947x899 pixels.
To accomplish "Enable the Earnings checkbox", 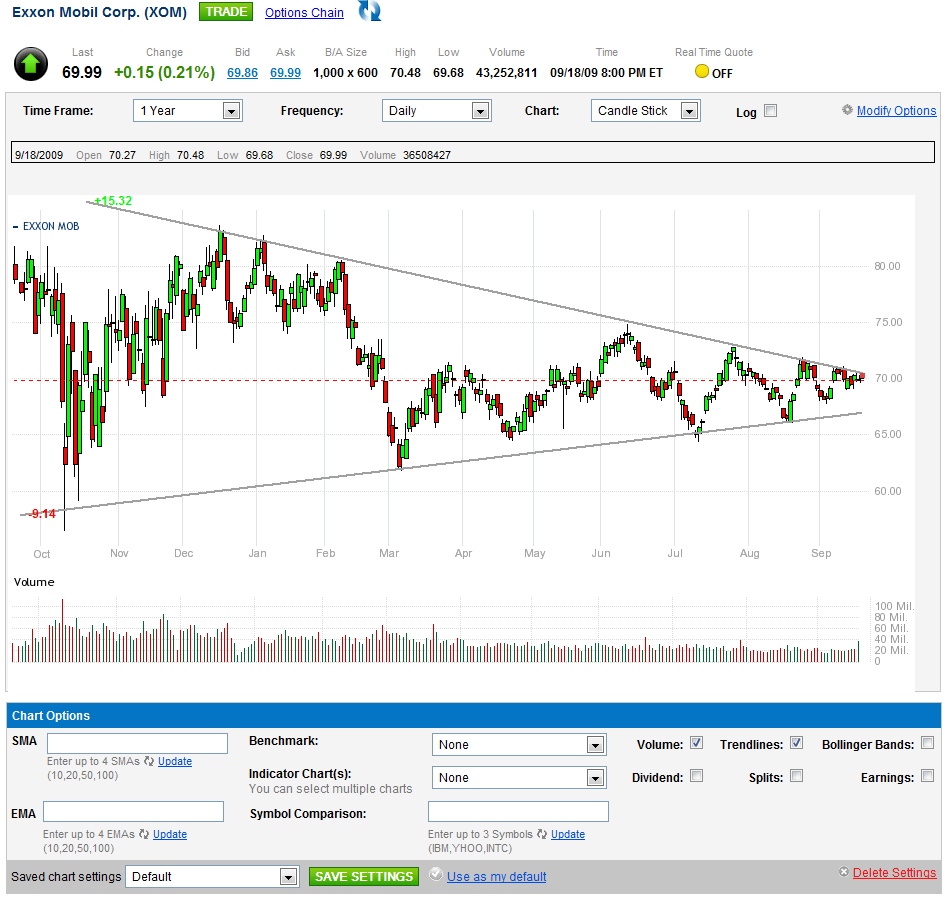I will pyautogui.click(x=928, y=776).
